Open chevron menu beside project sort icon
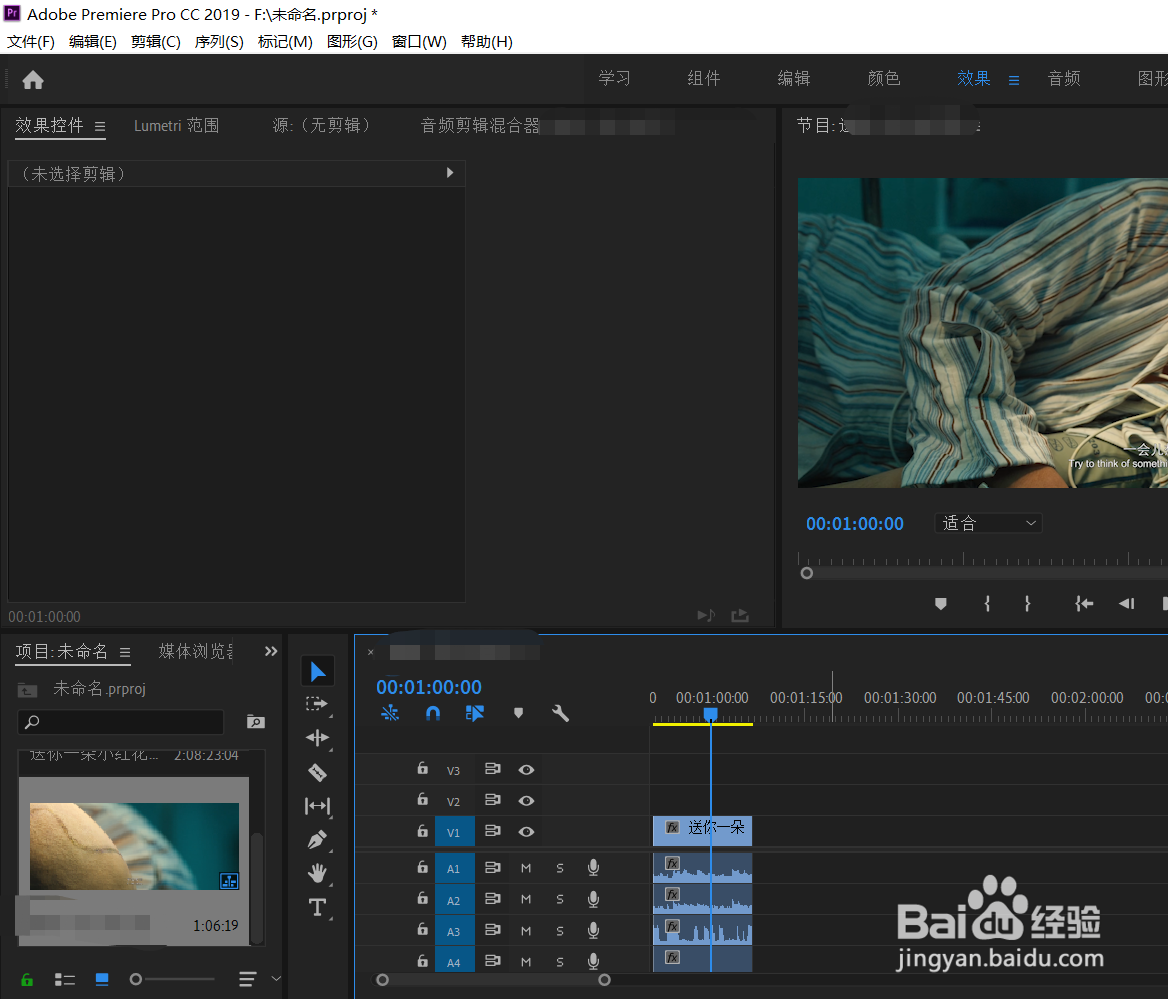Screen dimensions: 1168x999 (x=276, y=979)
